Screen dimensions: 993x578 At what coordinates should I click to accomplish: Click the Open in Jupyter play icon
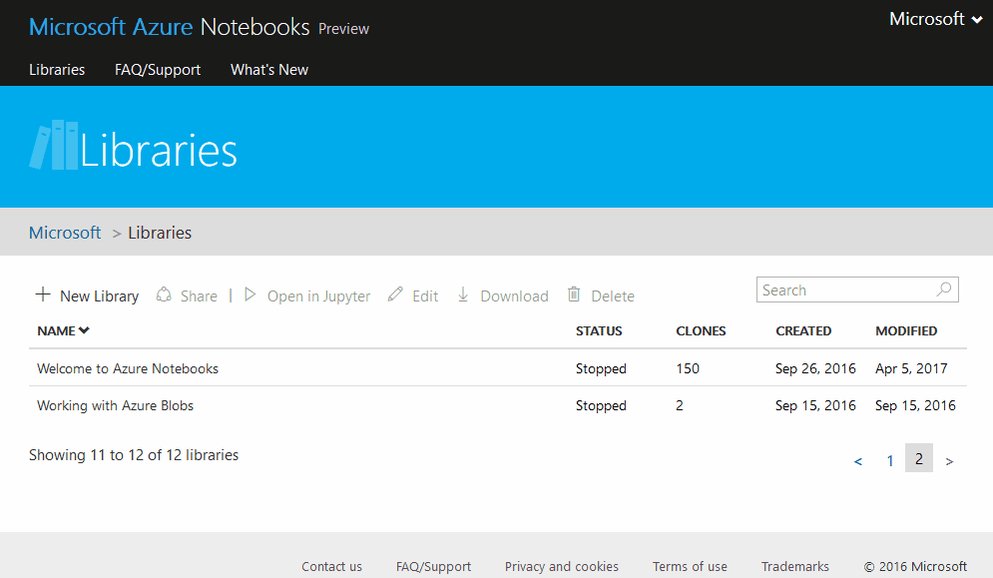click(x=250, y=294)
